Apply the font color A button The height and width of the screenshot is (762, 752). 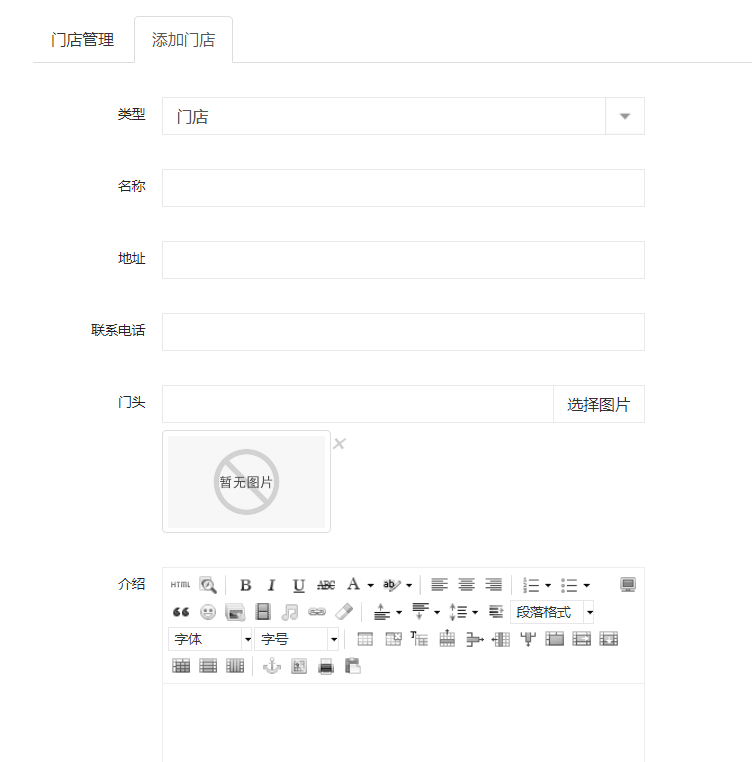353,584
